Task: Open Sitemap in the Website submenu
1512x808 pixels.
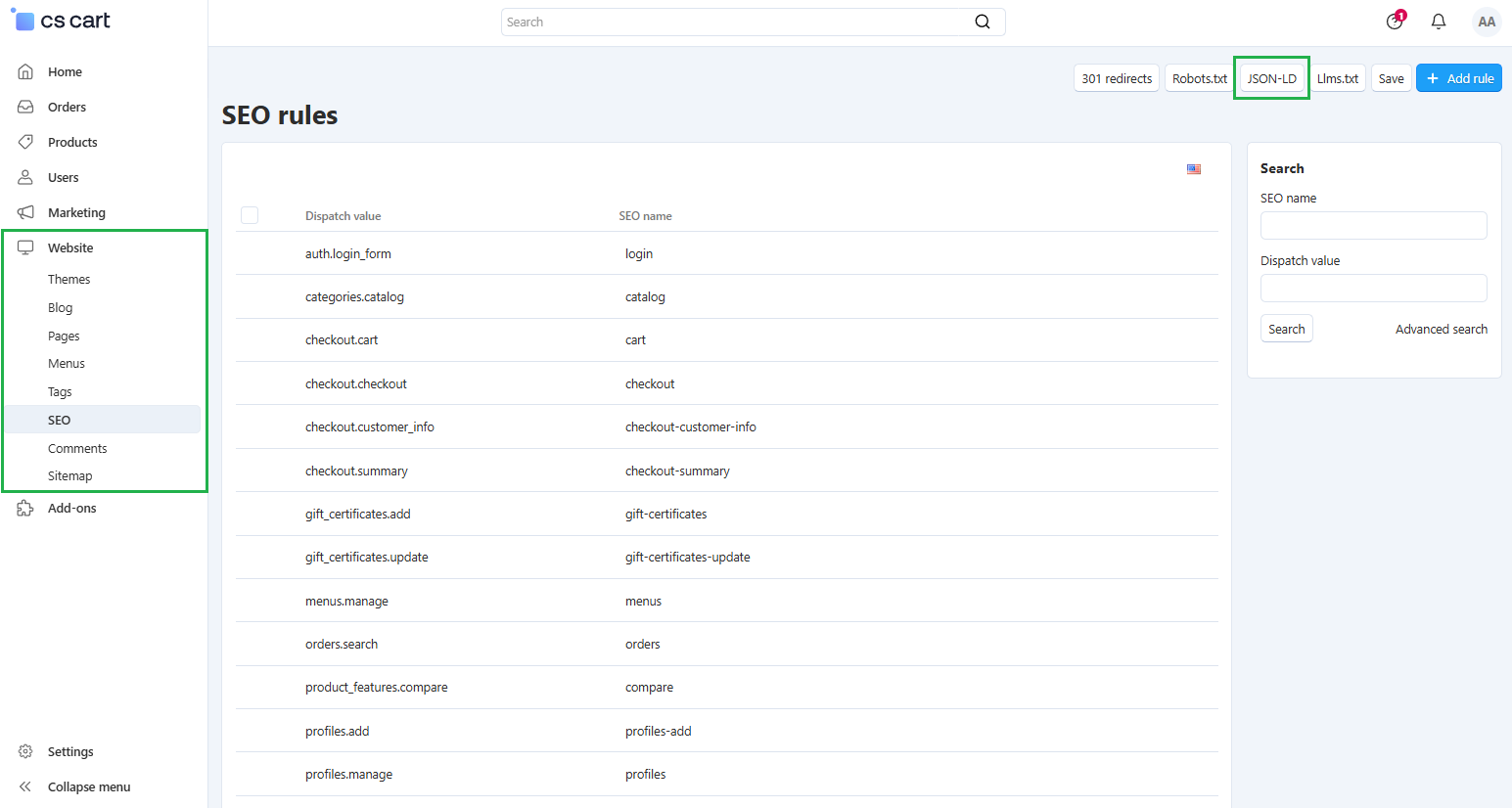Action: (x=69, y=475)
